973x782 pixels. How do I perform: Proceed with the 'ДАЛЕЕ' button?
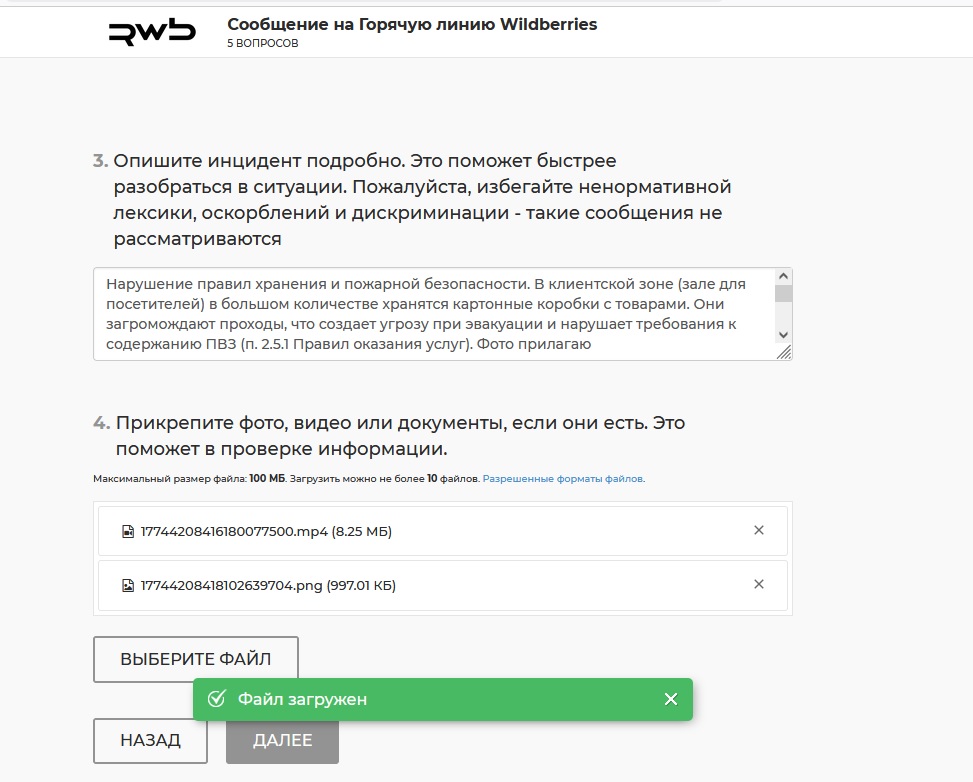(x=282, y=740)
